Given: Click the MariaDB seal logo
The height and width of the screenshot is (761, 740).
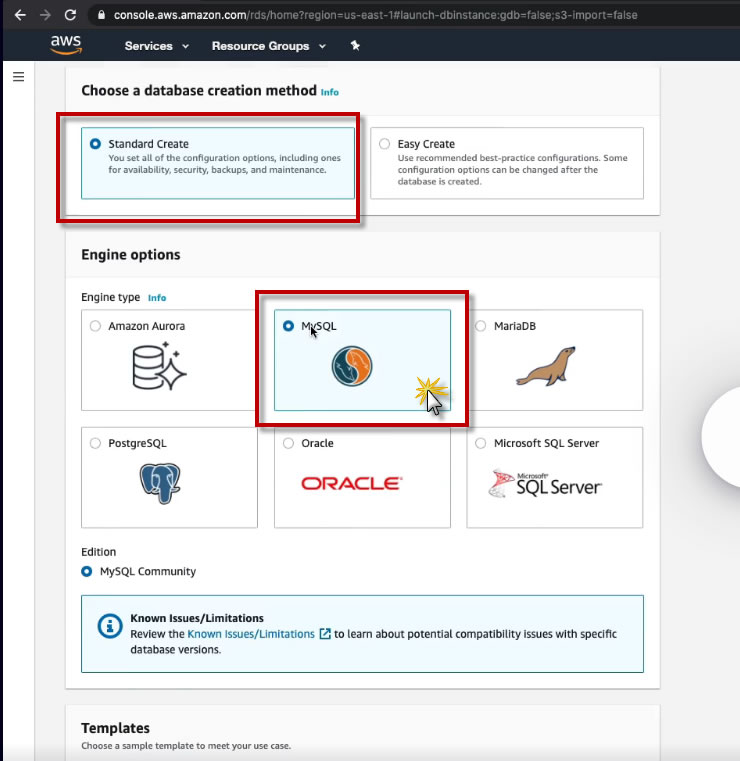Looking at the screenshot, I should click(x=546, y=366).
